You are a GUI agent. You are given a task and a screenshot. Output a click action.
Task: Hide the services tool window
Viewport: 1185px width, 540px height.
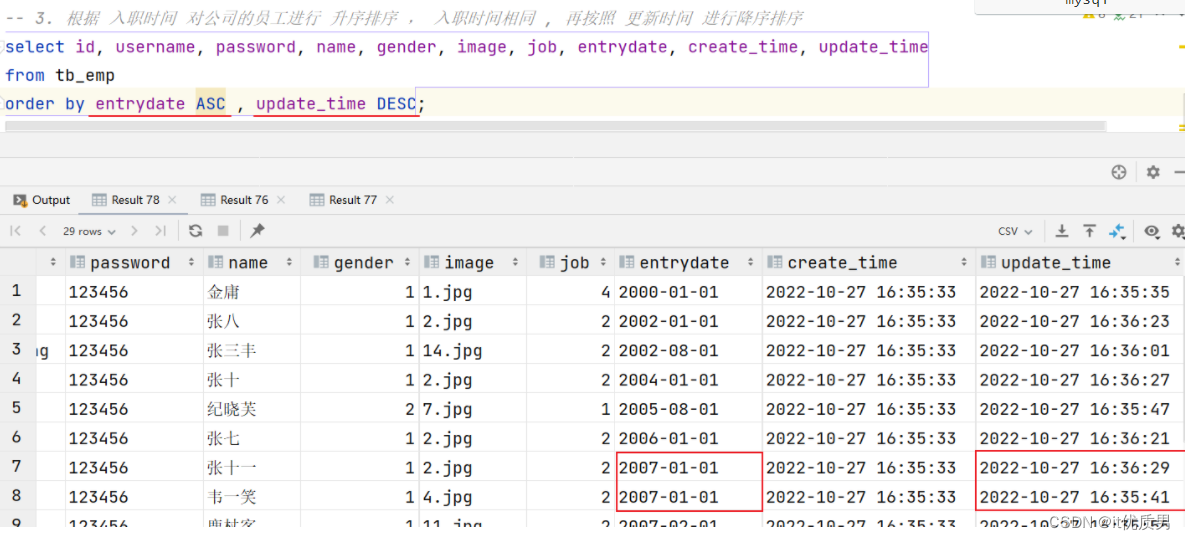pyautogui.click(x=1179, y=172)
